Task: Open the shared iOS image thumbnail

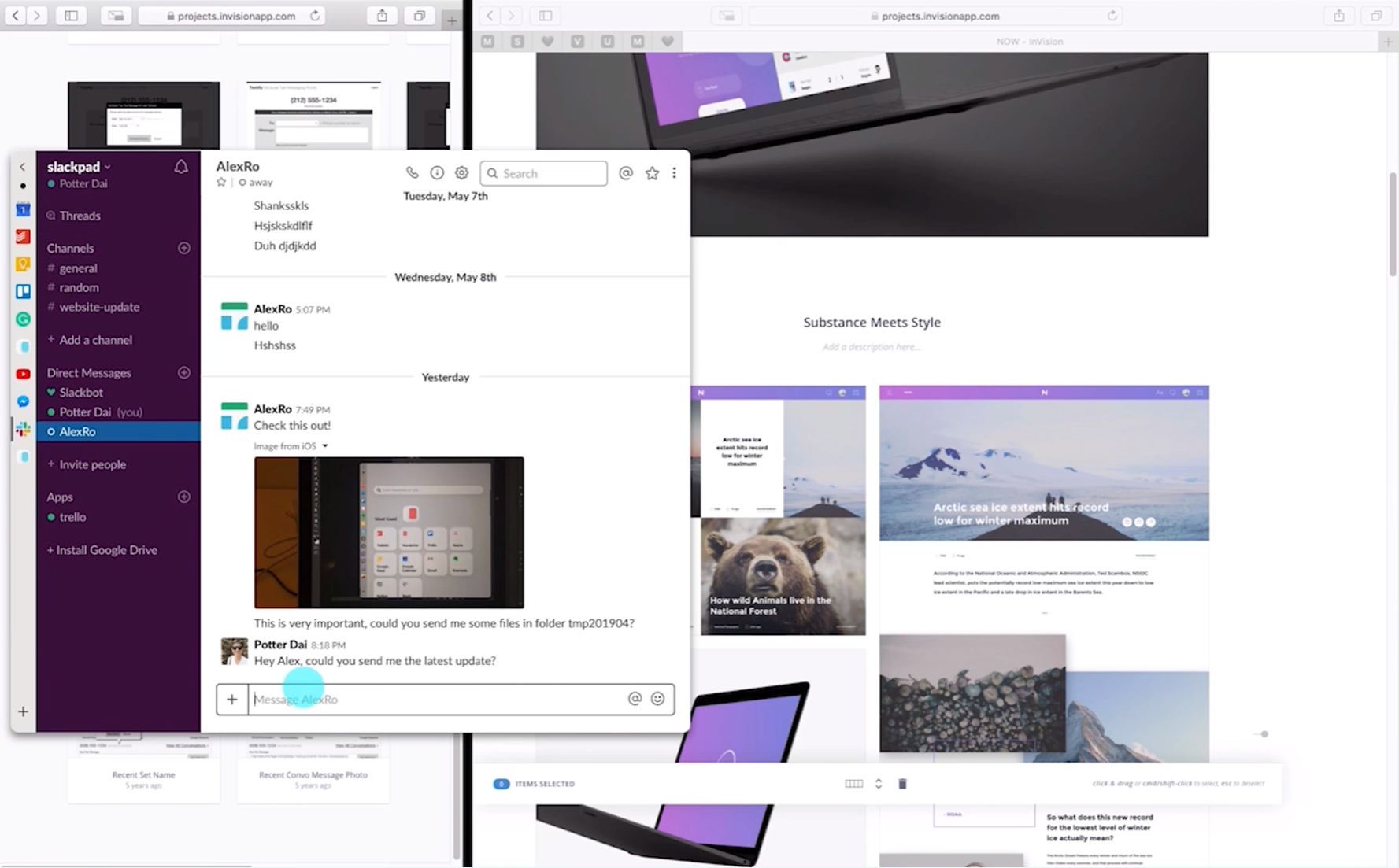Action: click(x=389, y=532)
